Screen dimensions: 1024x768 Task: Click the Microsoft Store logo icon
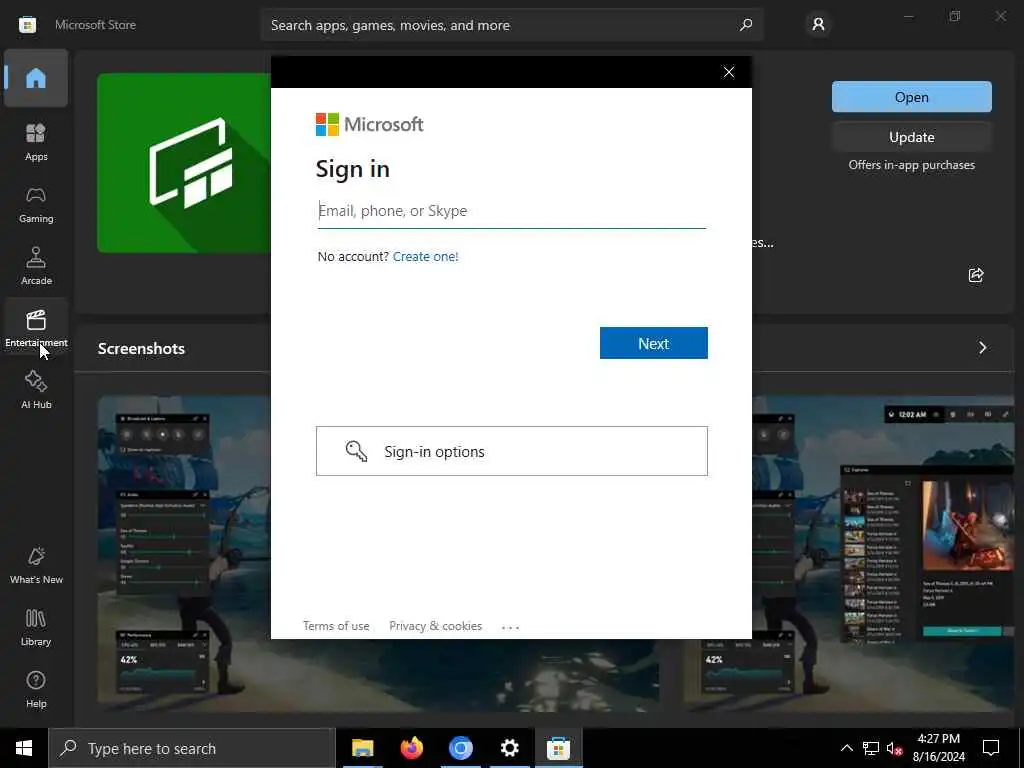tap(27, 25)
